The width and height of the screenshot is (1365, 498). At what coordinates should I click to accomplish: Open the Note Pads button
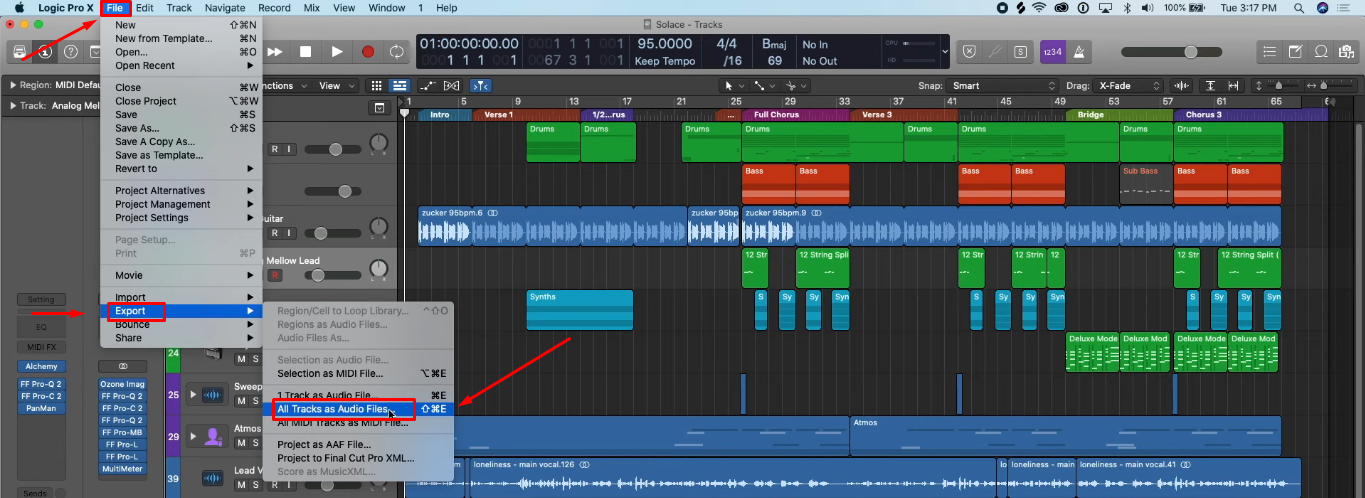[1295, 52]
